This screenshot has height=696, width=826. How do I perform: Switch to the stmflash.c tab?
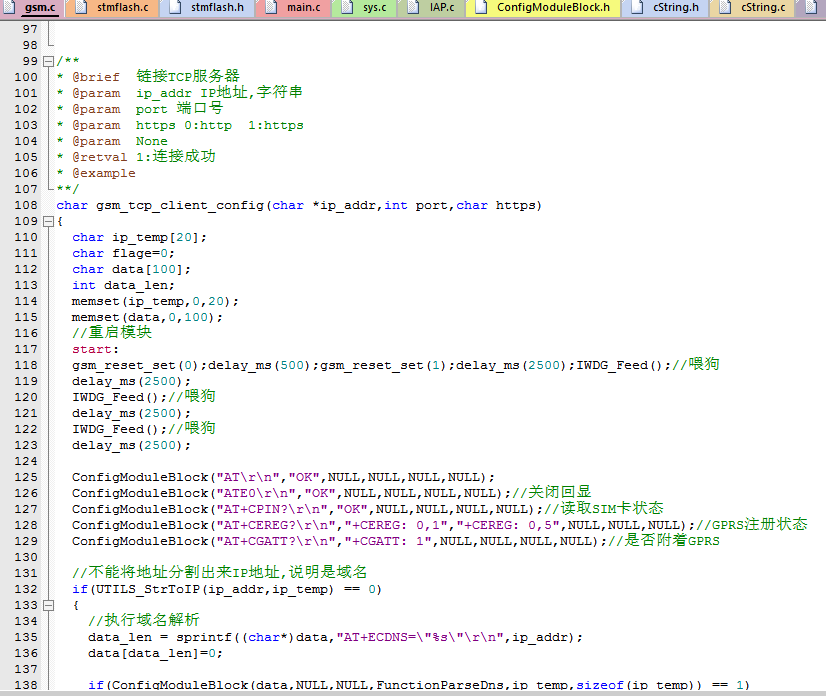coord(122,8)
